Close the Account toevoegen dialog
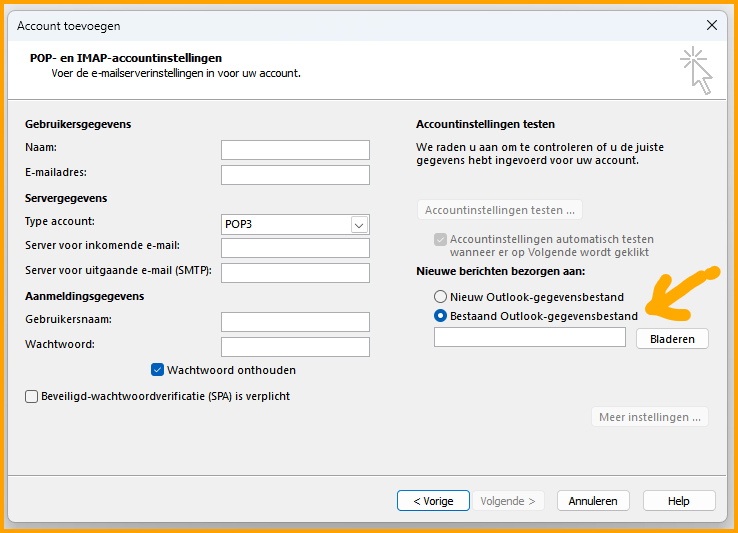The image size is (738, 533). tap(711, 25)
